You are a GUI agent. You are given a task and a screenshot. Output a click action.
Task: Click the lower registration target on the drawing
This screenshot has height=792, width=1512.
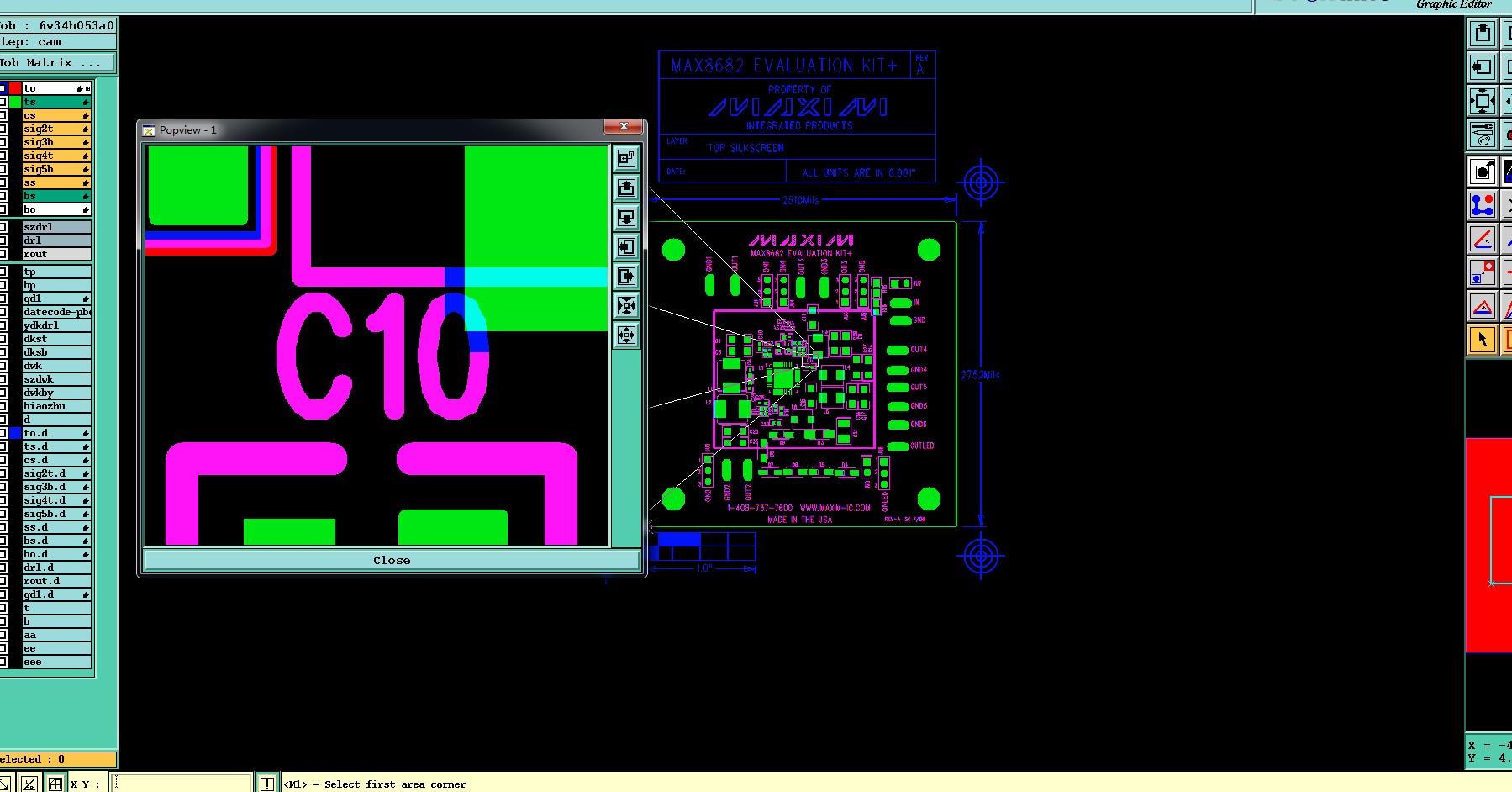(x=981, y=555)
